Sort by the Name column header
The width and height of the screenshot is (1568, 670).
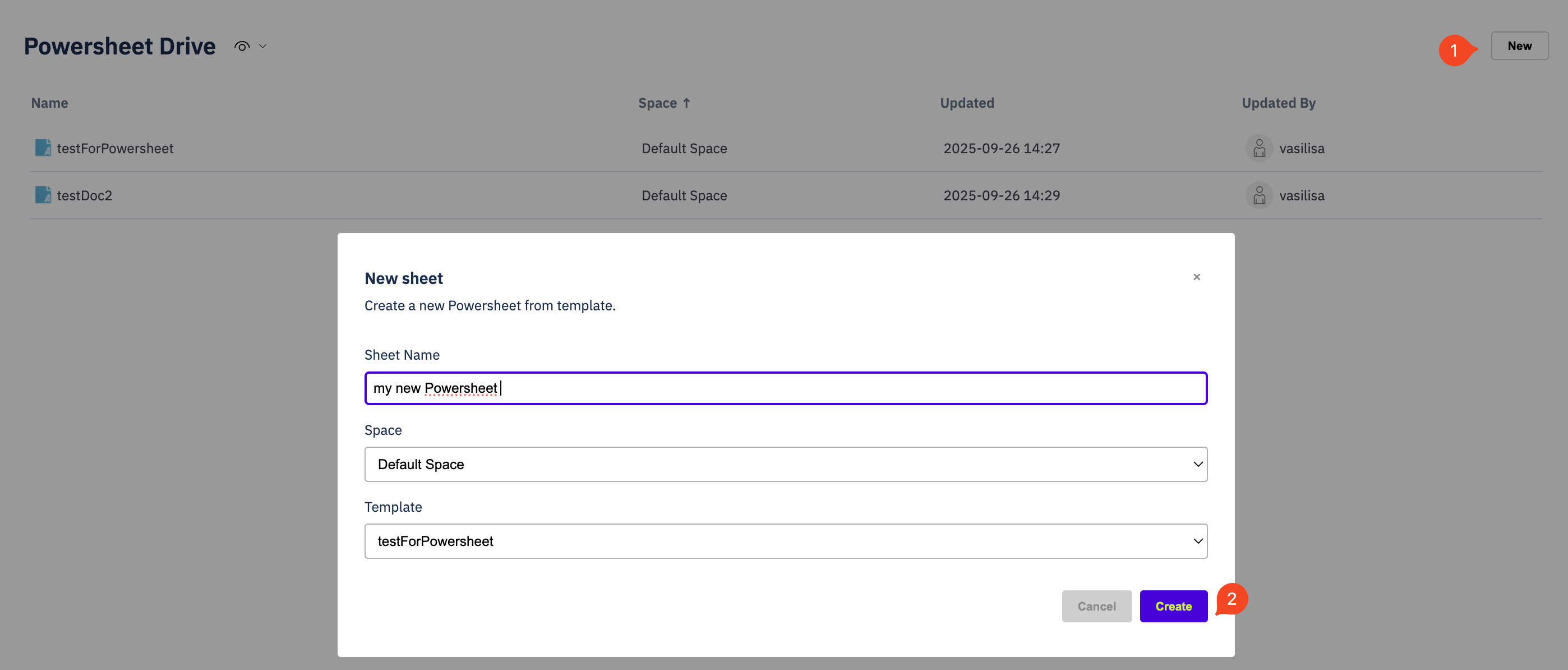click(x=49, y=103)
